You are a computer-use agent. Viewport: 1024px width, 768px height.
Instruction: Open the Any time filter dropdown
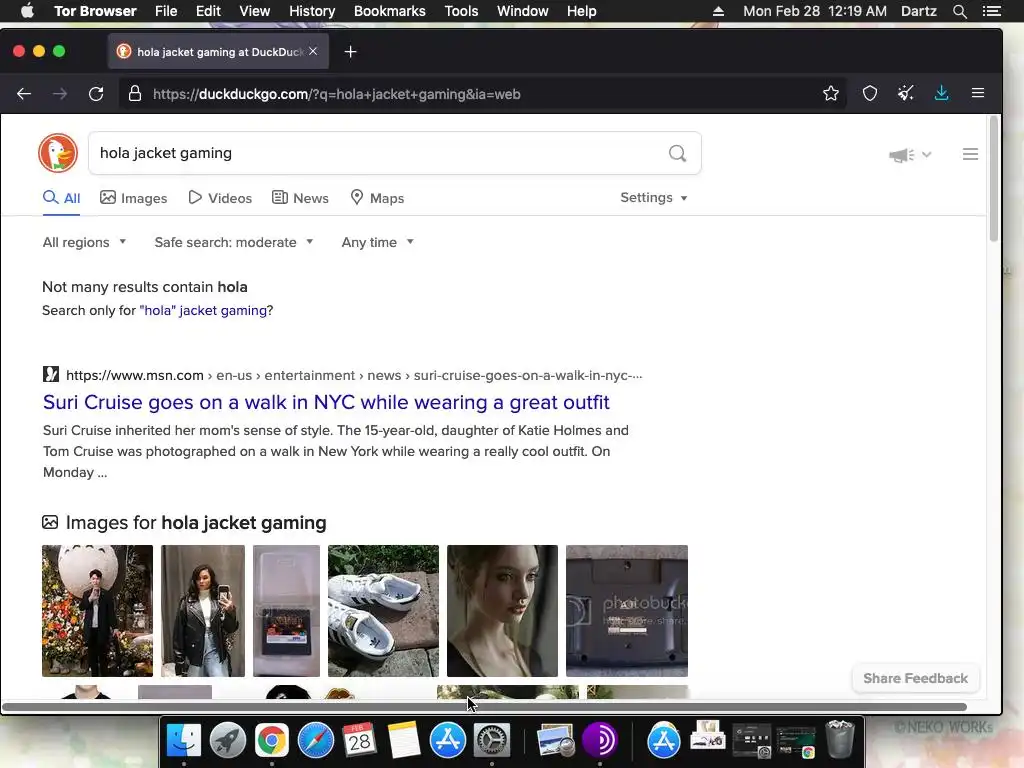tap(377, 242)
